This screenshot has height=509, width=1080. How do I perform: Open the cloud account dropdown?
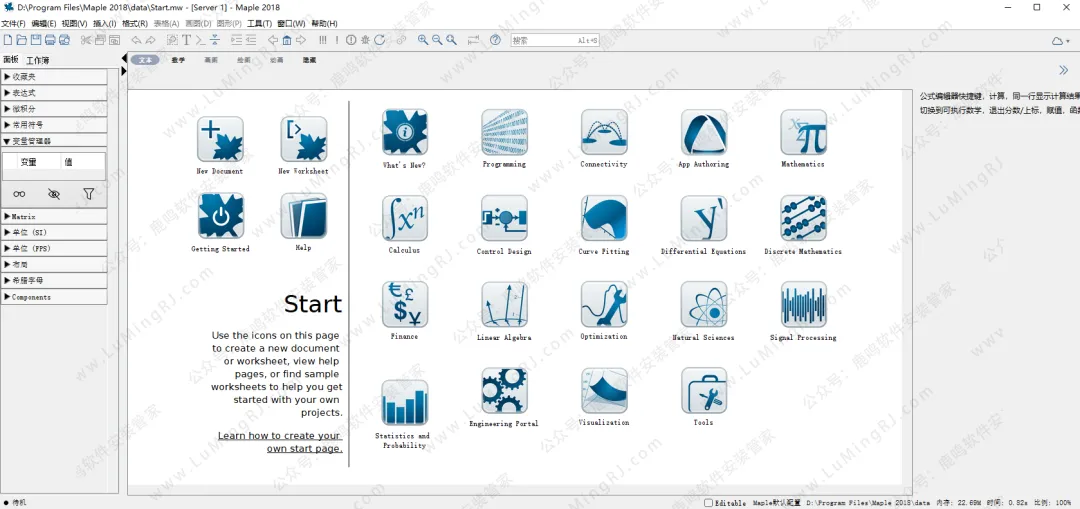tap(1060, 40)
